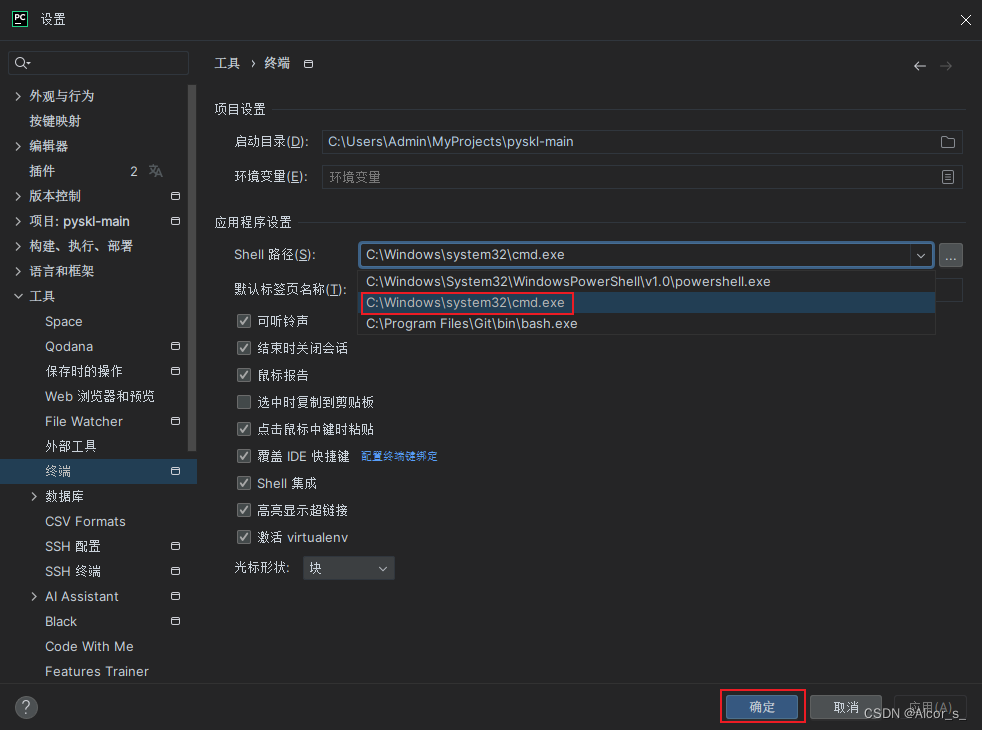Open the Shell 路径 browse (...) icon

(950, 255)
